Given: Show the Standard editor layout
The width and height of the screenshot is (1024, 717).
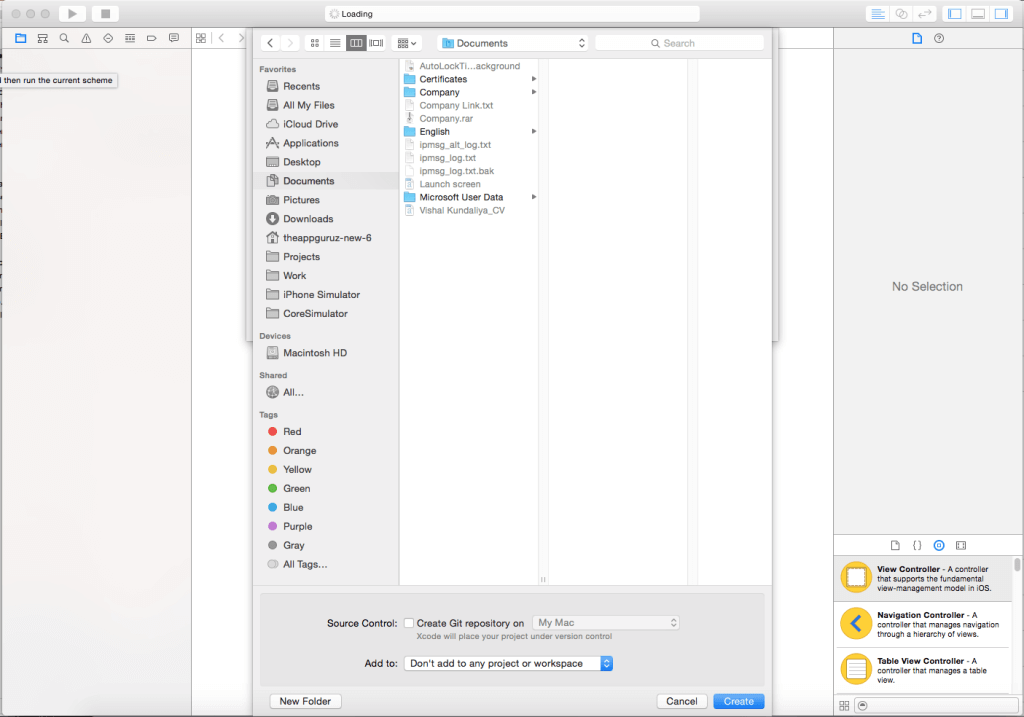Looking at the screenshot, I should [x=878, y=14].
